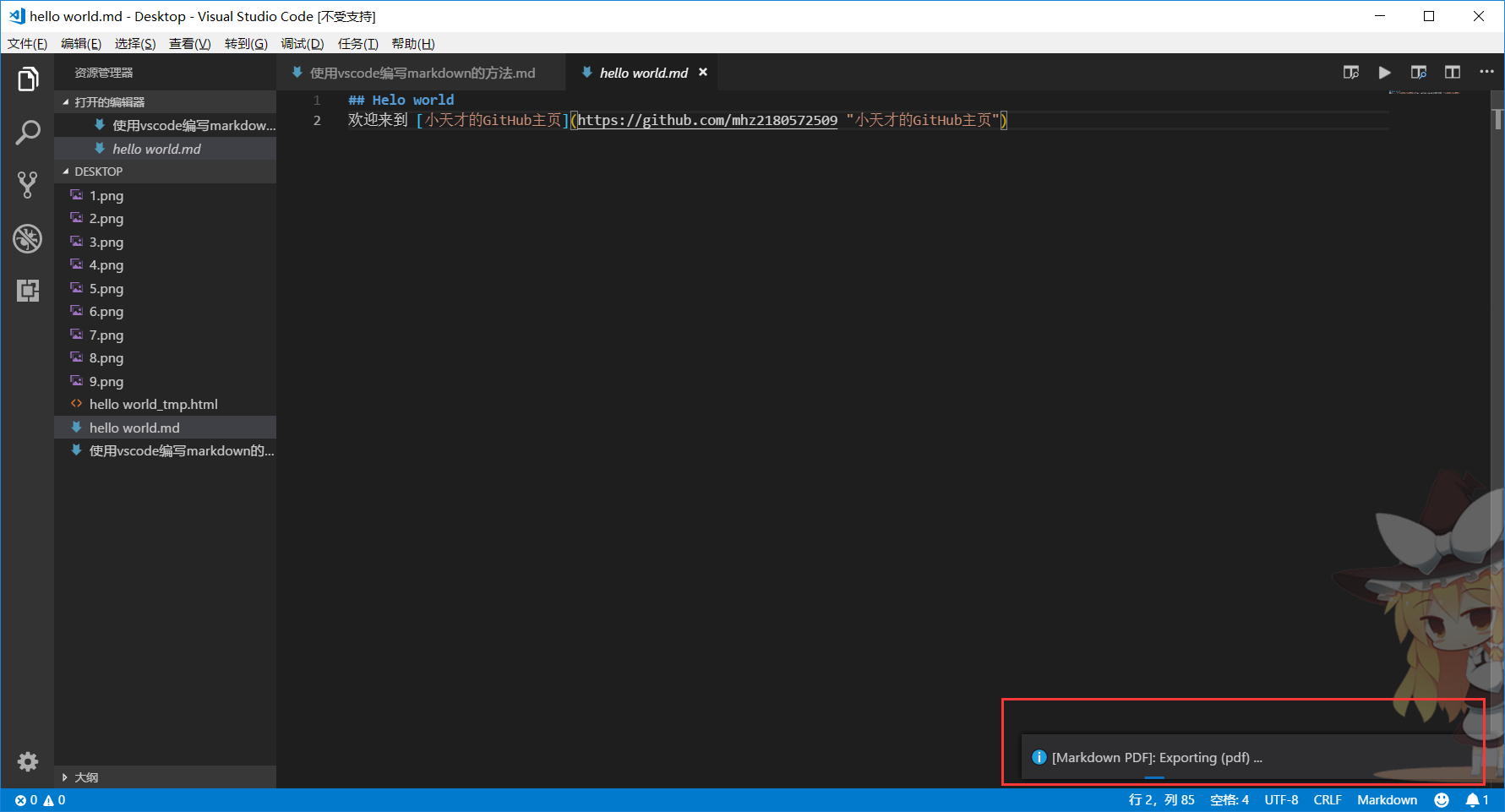
Task: Open hello world_tmp.html in explorer
Action: point(166,404)
